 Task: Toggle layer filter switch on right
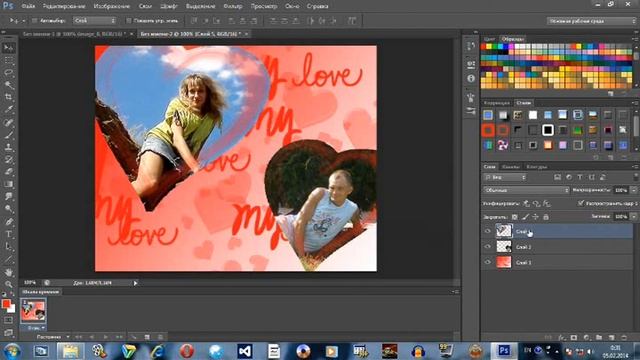(x=636, y=177)
